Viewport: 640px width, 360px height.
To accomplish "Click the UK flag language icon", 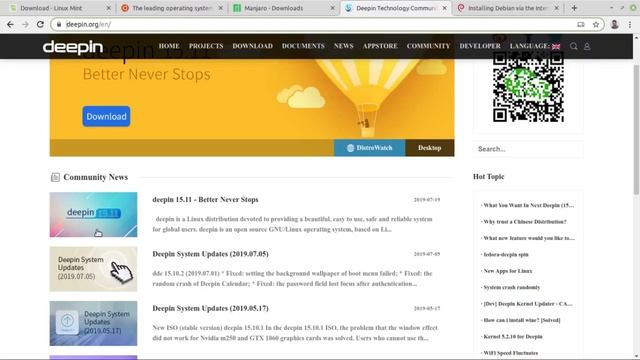I will point(556,47).
